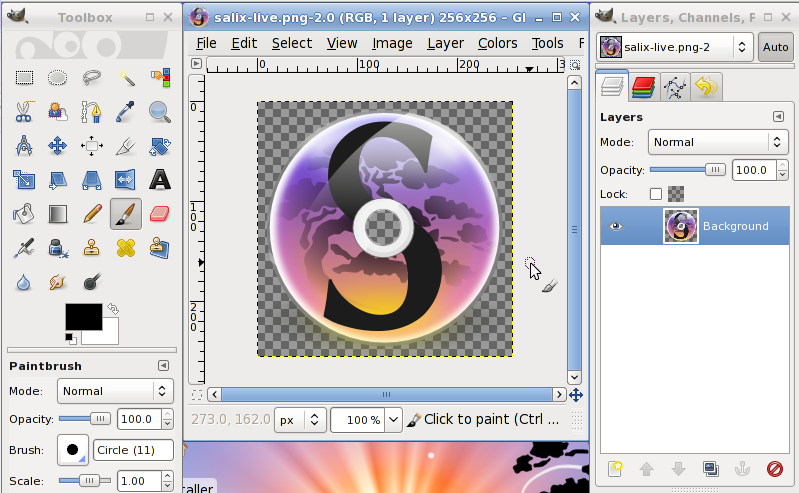Image resolution: width=799 pixels, height=493 pixels.
Task: Select the Airbrush tool
Action: 24,248
